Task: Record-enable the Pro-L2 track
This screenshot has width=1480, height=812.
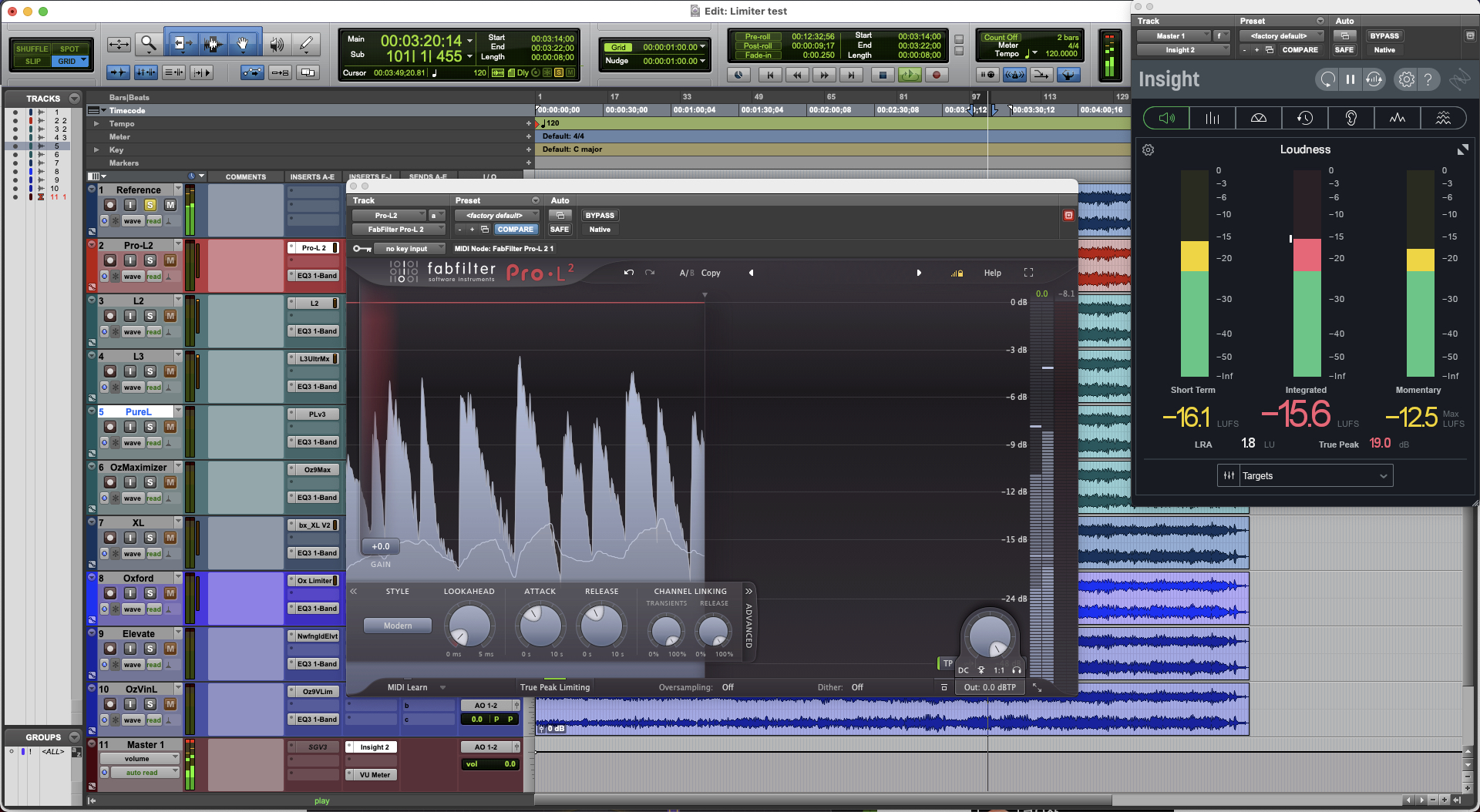Action: 110,260
